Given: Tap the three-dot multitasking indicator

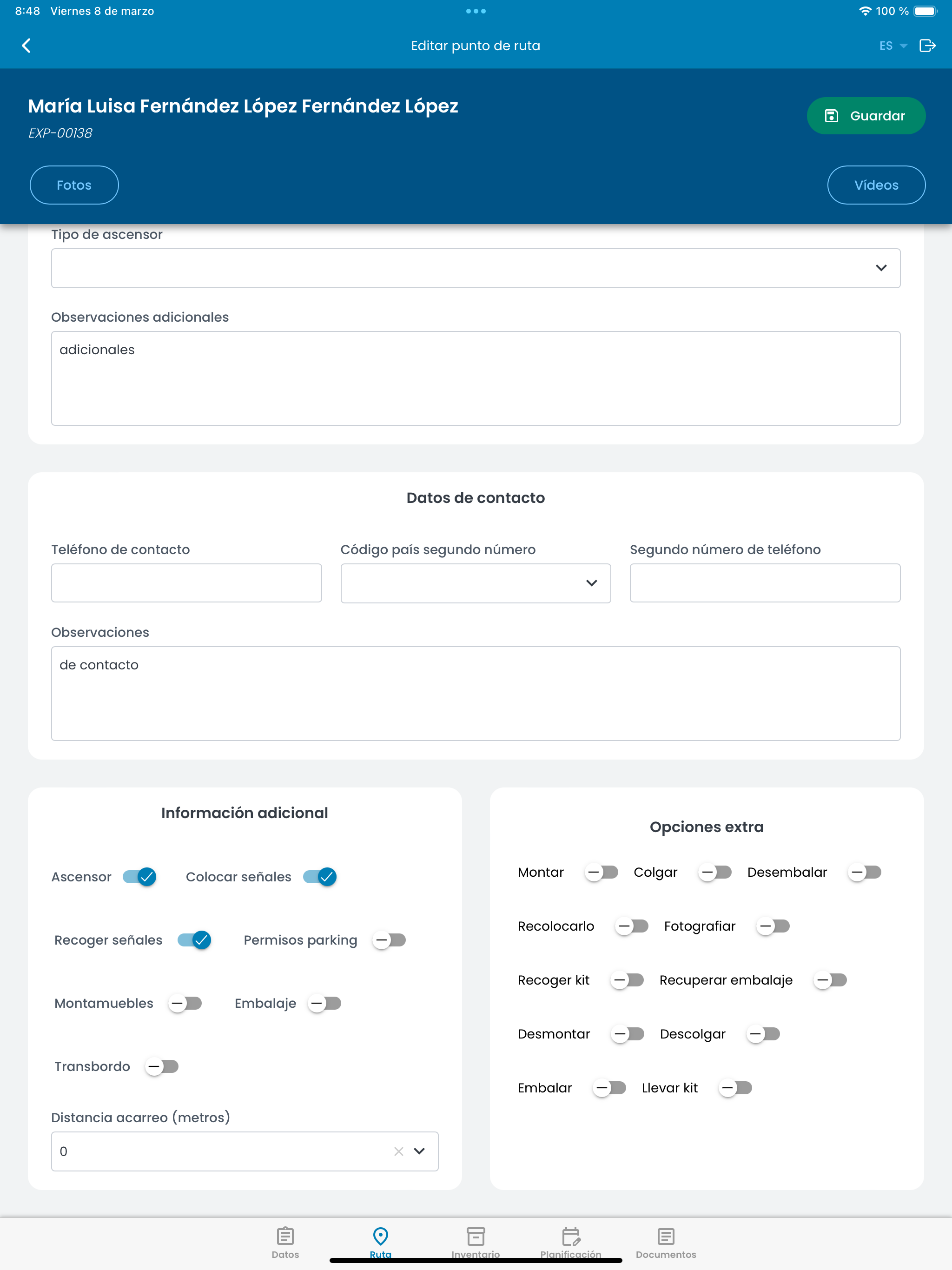Looking at the screenshot, I should coord(476,11).
